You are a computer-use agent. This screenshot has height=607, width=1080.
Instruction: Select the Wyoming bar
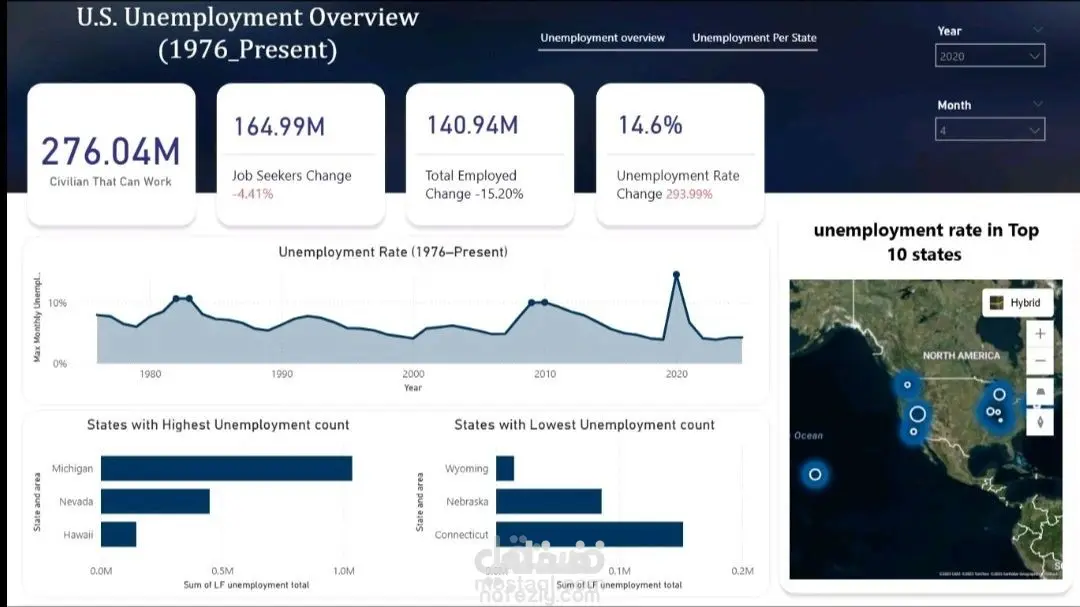[x=505, y=469]
